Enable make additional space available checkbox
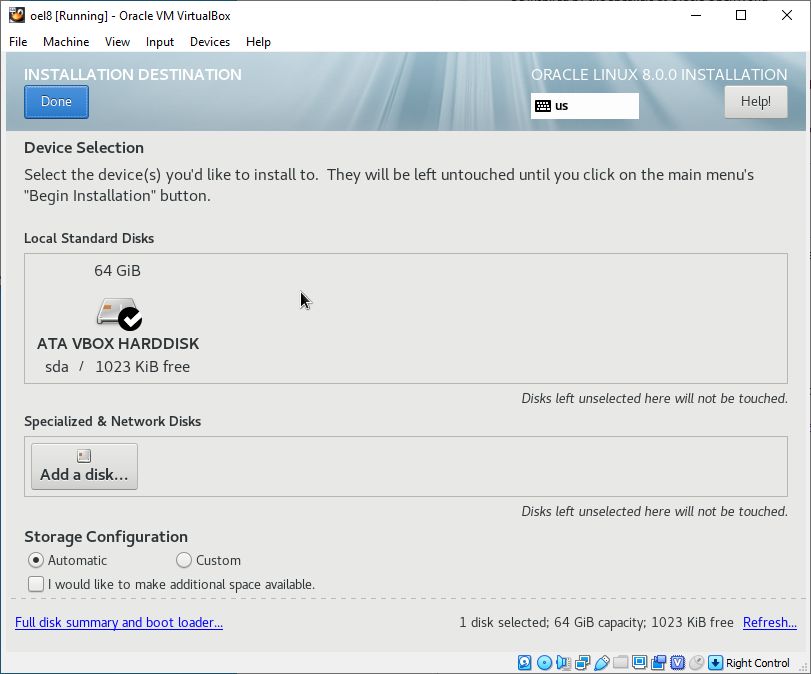Screen dimensions: 811x674 pyautogui.click(x=36, y=584)
